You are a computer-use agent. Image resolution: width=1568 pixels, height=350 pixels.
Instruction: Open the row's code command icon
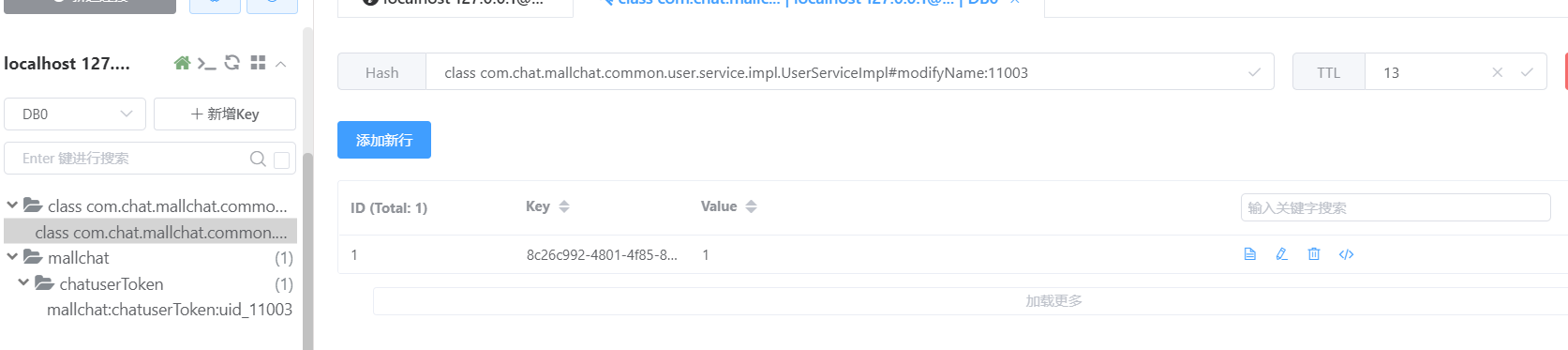pyautogui.click(x=1347, y=254)
